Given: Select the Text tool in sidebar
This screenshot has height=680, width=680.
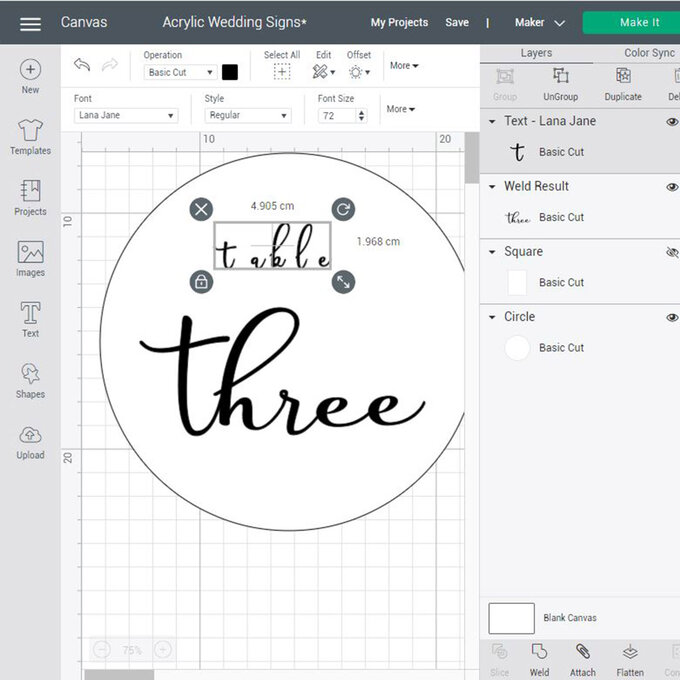Looking at the screenshot, I should coord(30,319).
